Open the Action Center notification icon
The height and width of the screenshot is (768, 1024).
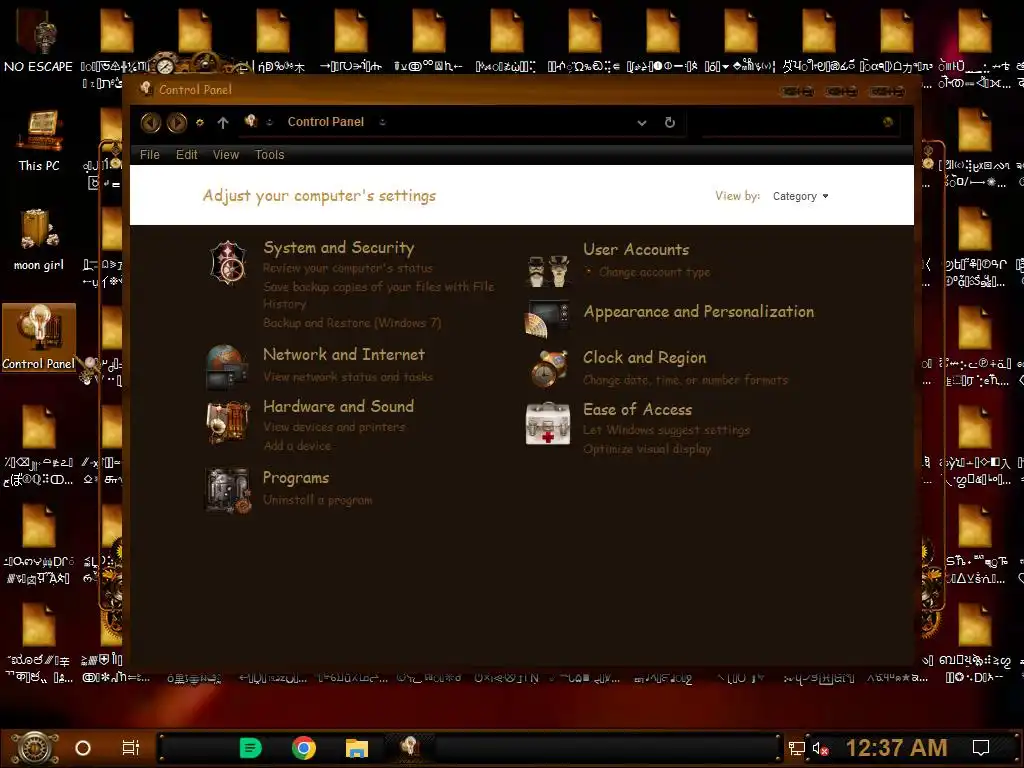[x=981, y=748]
